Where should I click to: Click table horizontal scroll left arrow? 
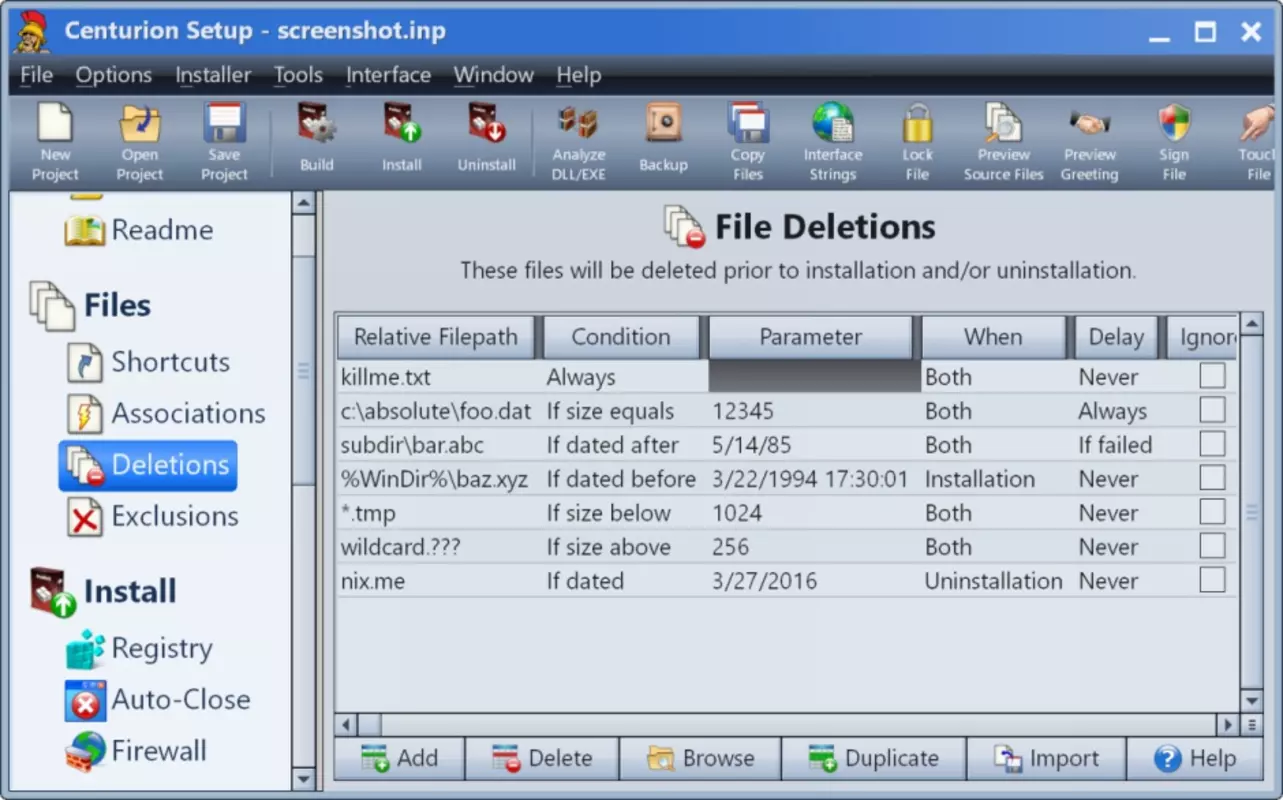[x=346, y=724]
